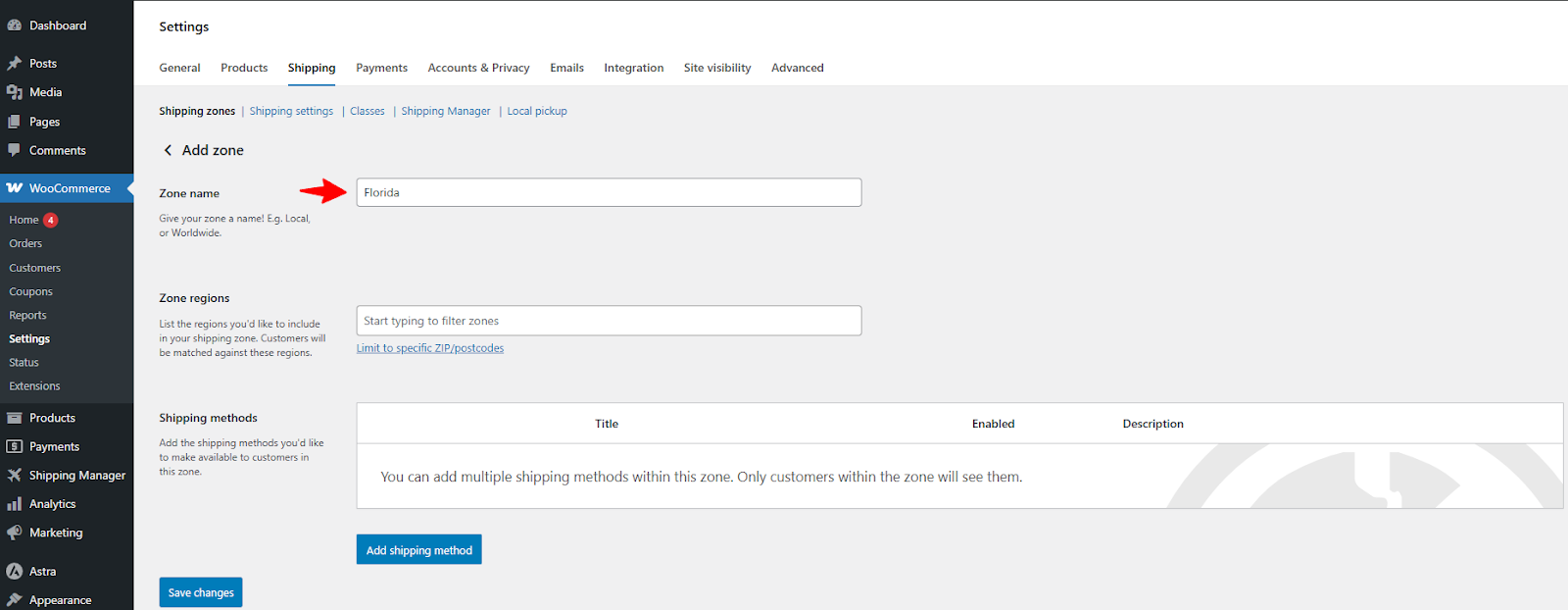Screen dimensions: 1568x610
Task: Click the Shipping Manager icon
Action: click(x=15, y=476)
